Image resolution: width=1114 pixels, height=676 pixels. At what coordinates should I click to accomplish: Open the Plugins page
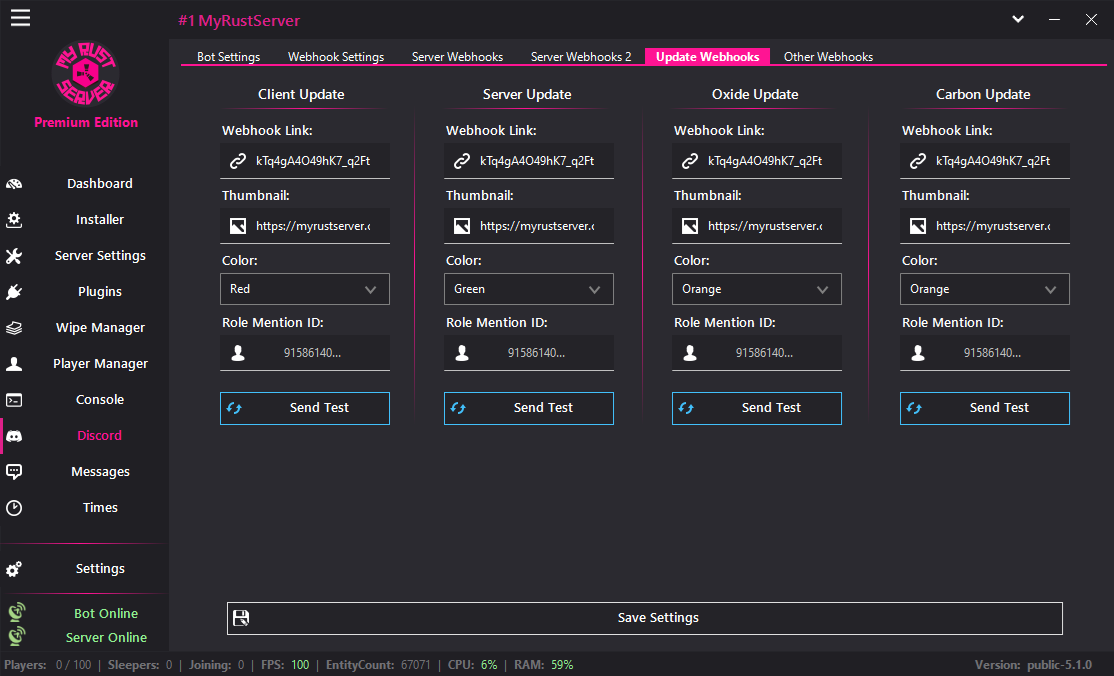pos(99,292)
